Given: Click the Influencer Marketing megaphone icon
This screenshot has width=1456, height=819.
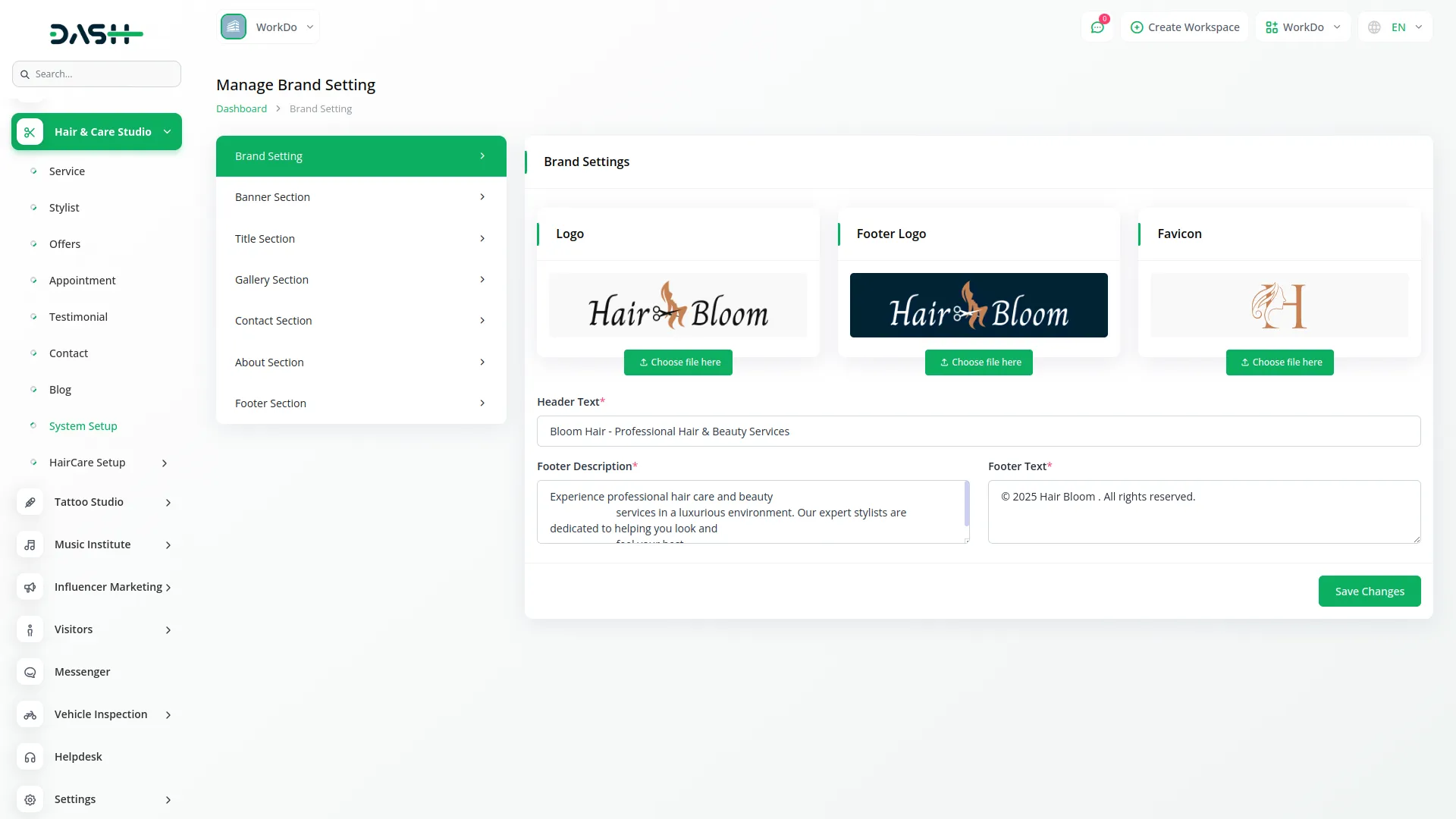Looking at the screenshot, I should [x=30, y=587].
